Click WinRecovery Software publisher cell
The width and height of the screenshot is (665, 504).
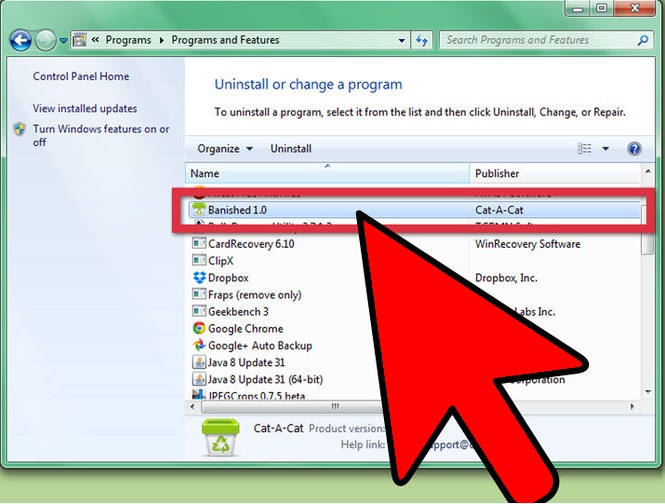coord(528,244)
